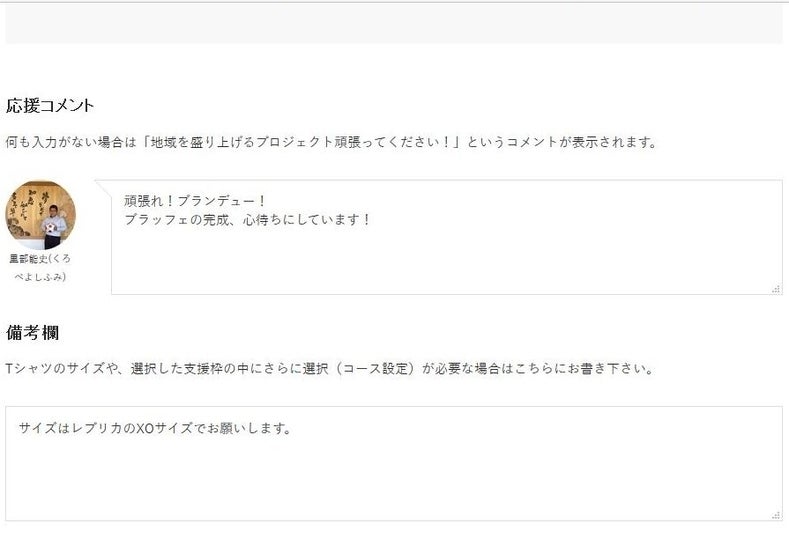Screen dimensions: 789x553
Task: Click the quoted default comment 地域を盛り上げるプロジェクト頑張ってください
Action: [300, 142]
